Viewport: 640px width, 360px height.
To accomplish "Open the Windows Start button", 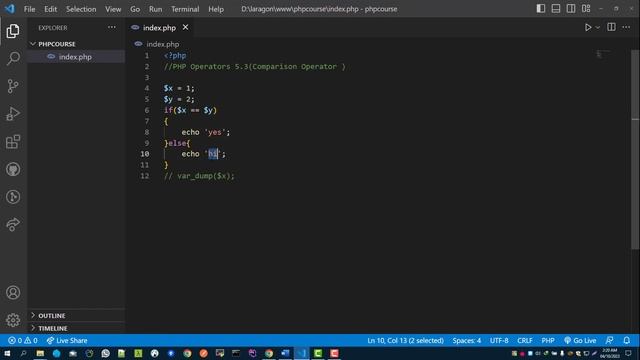I will pyautogui.click(x=7, y=353).
